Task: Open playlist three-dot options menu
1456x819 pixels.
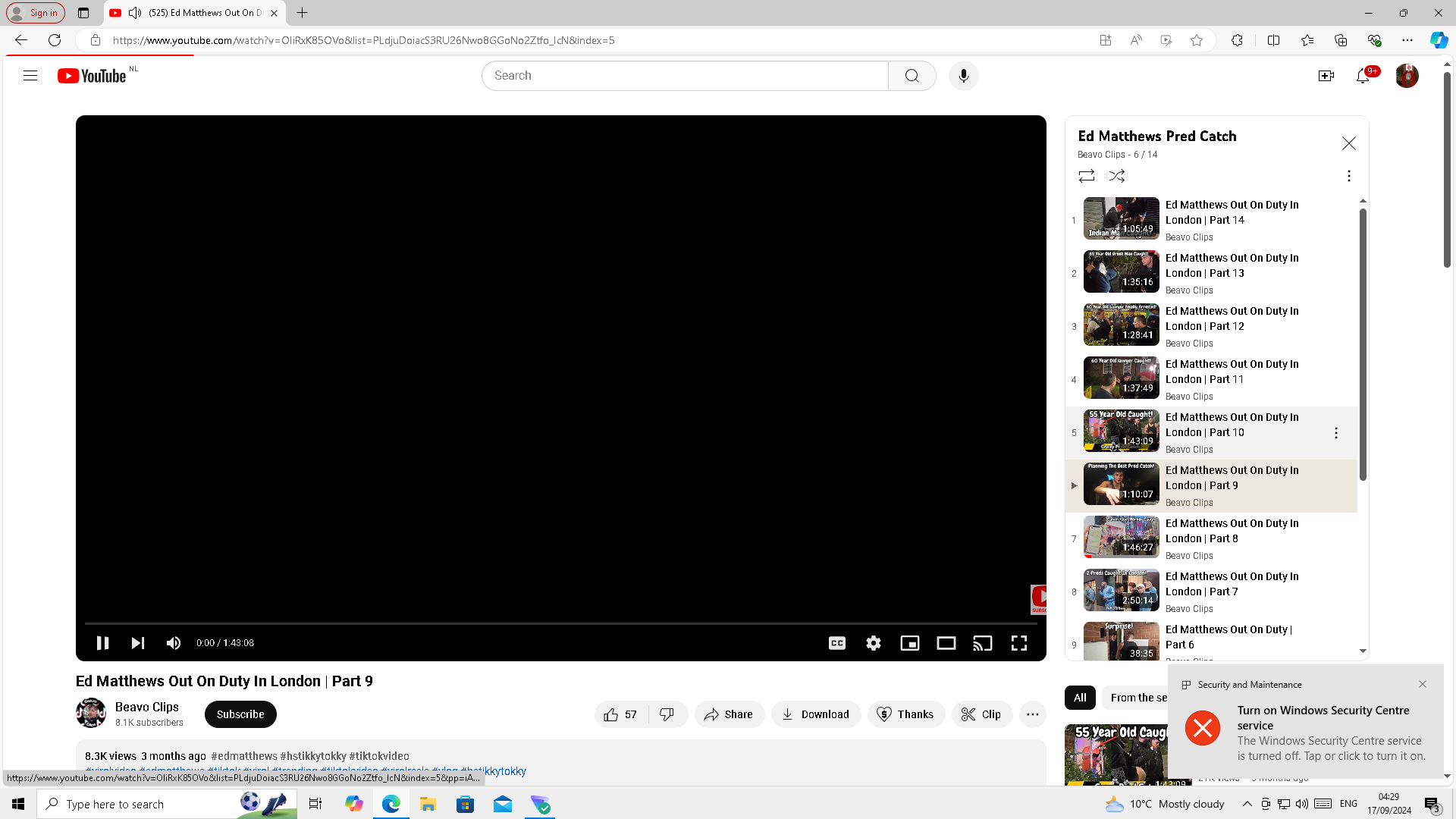Action: click(1348, 176)
